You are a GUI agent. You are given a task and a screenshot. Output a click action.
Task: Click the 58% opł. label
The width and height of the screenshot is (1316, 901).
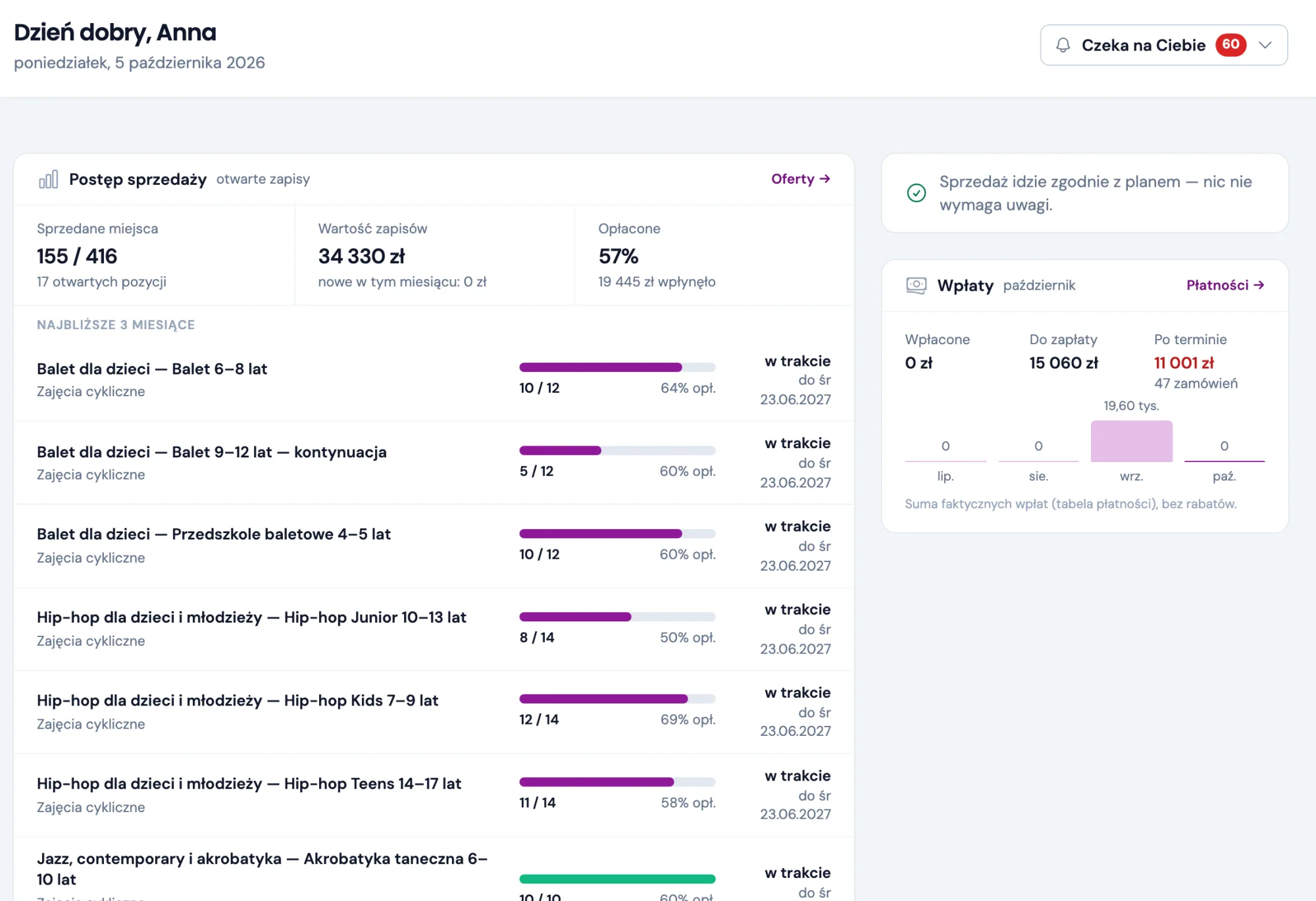coord(688,802)
